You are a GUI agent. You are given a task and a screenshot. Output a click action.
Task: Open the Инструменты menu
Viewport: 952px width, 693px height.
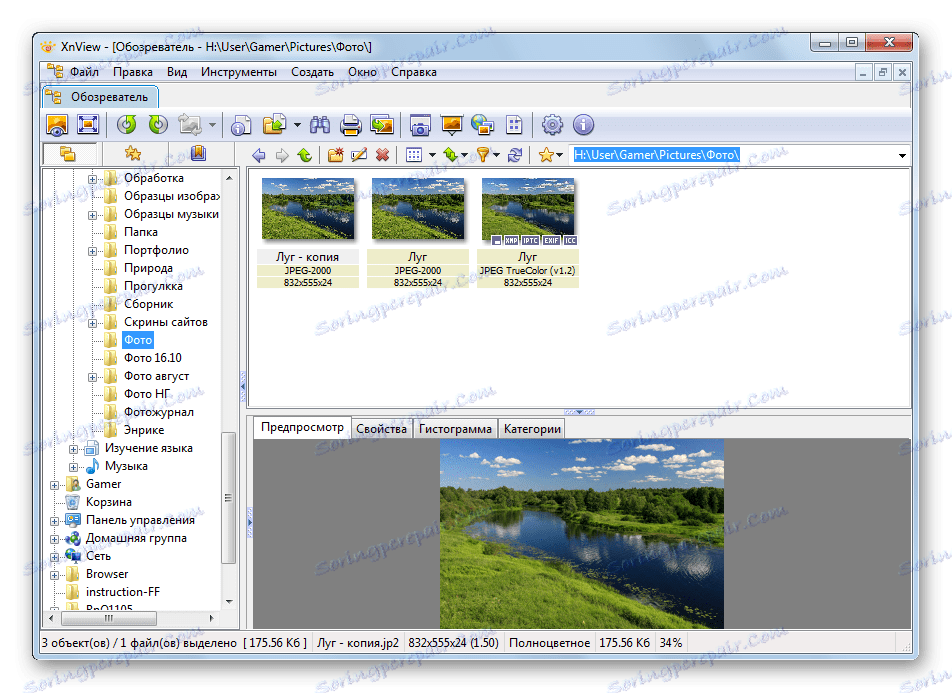pyautogui.click(x=238, y=72)
